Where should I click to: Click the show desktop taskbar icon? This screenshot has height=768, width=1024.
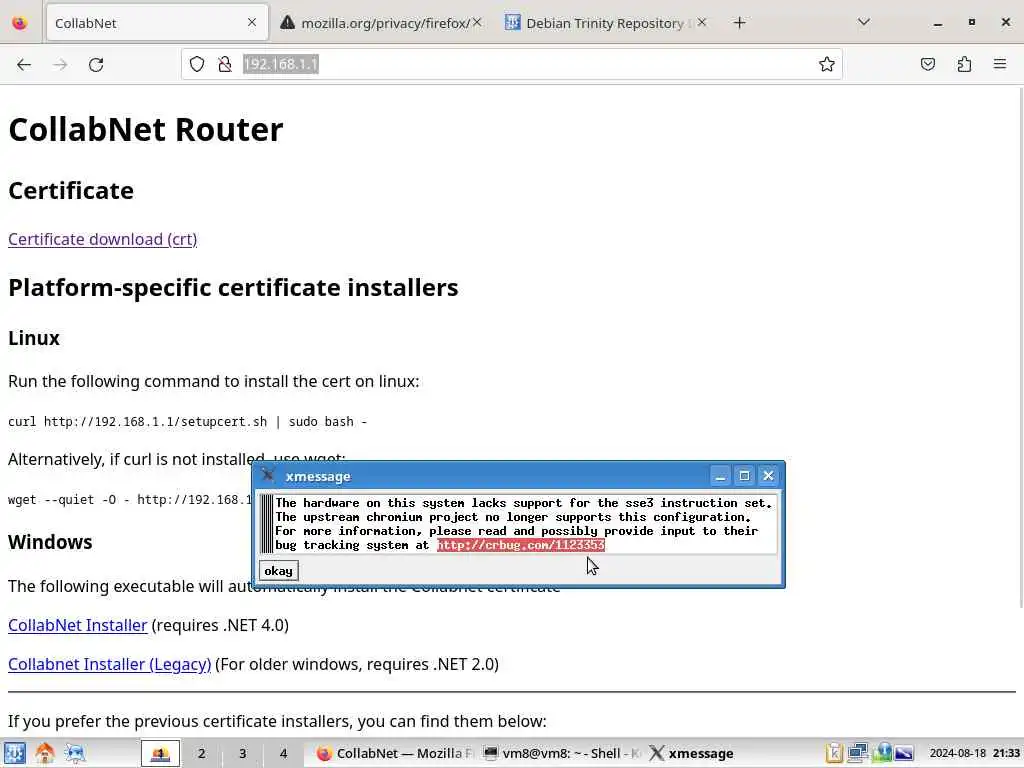click(x=75, y=753)
